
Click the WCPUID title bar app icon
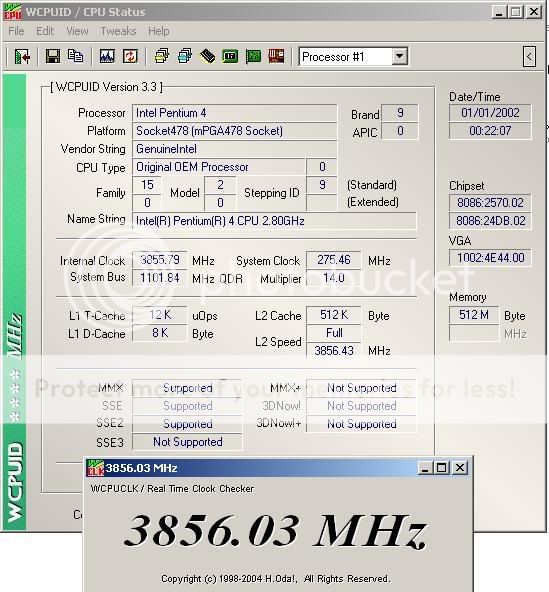(12, 12)
